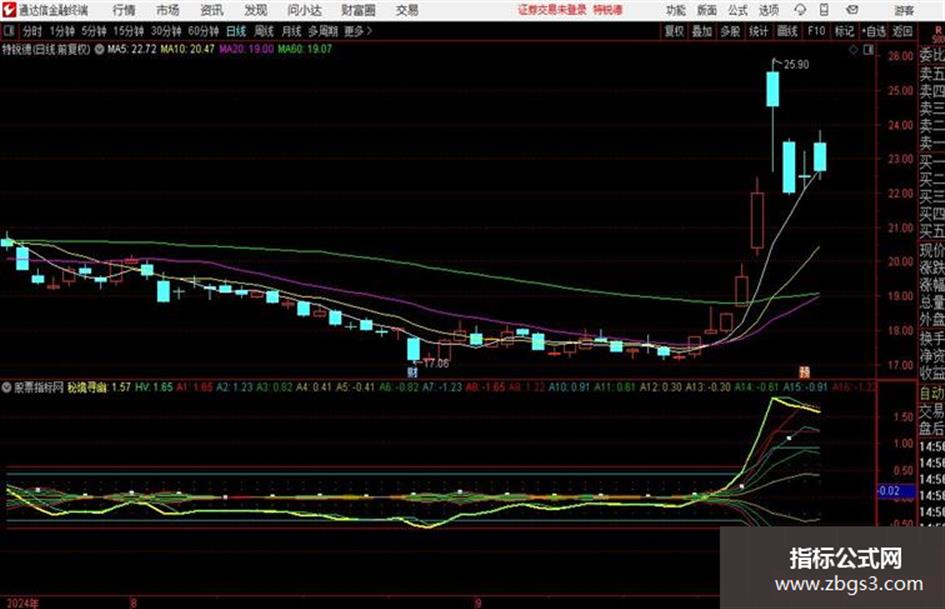Click the 自选 watchlist toolbar button
The height and width of the screenshot is (609, 945).
[874, 31]
